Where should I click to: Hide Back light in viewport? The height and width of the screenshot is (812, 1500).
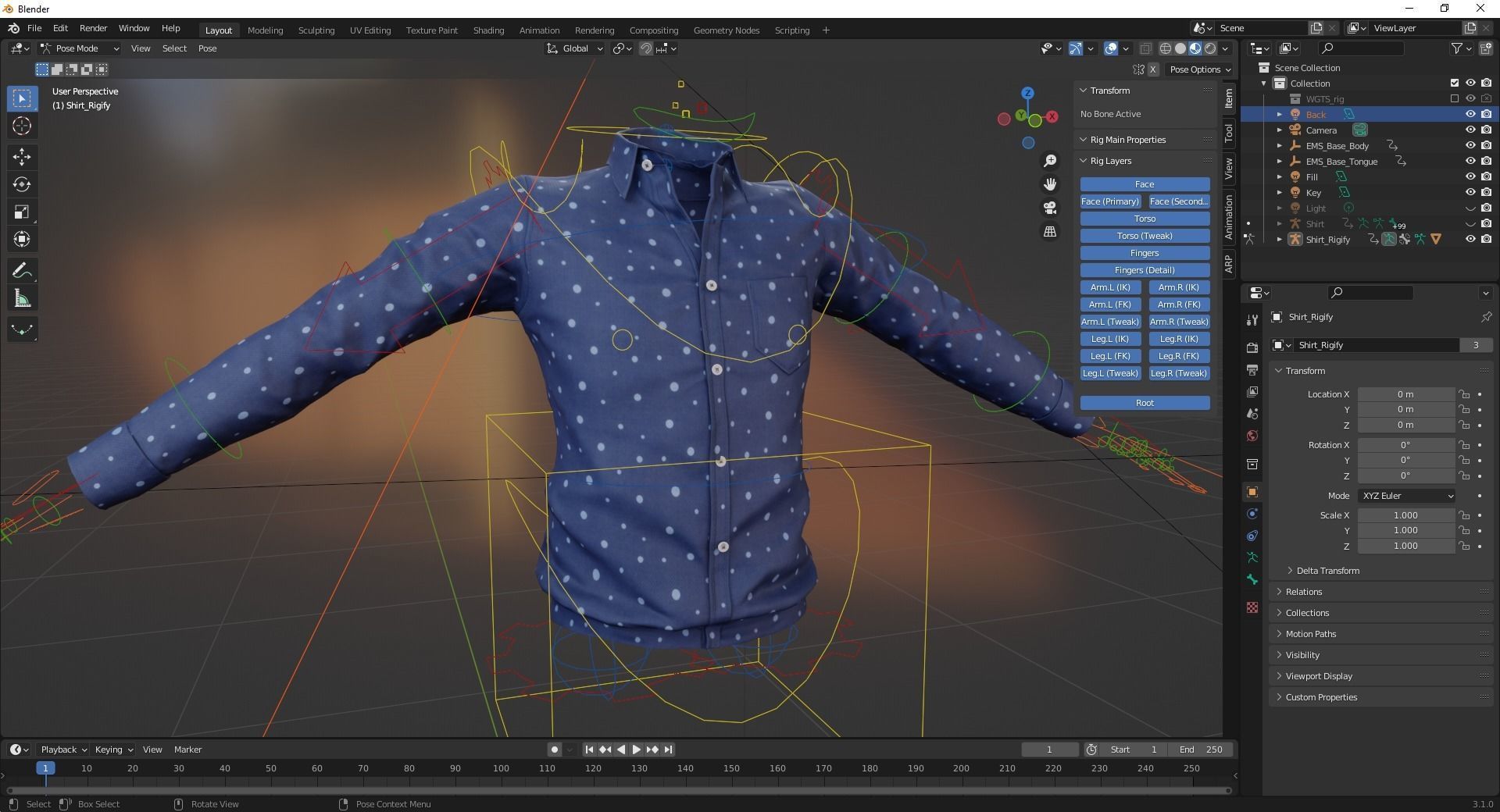(1470, 114)
